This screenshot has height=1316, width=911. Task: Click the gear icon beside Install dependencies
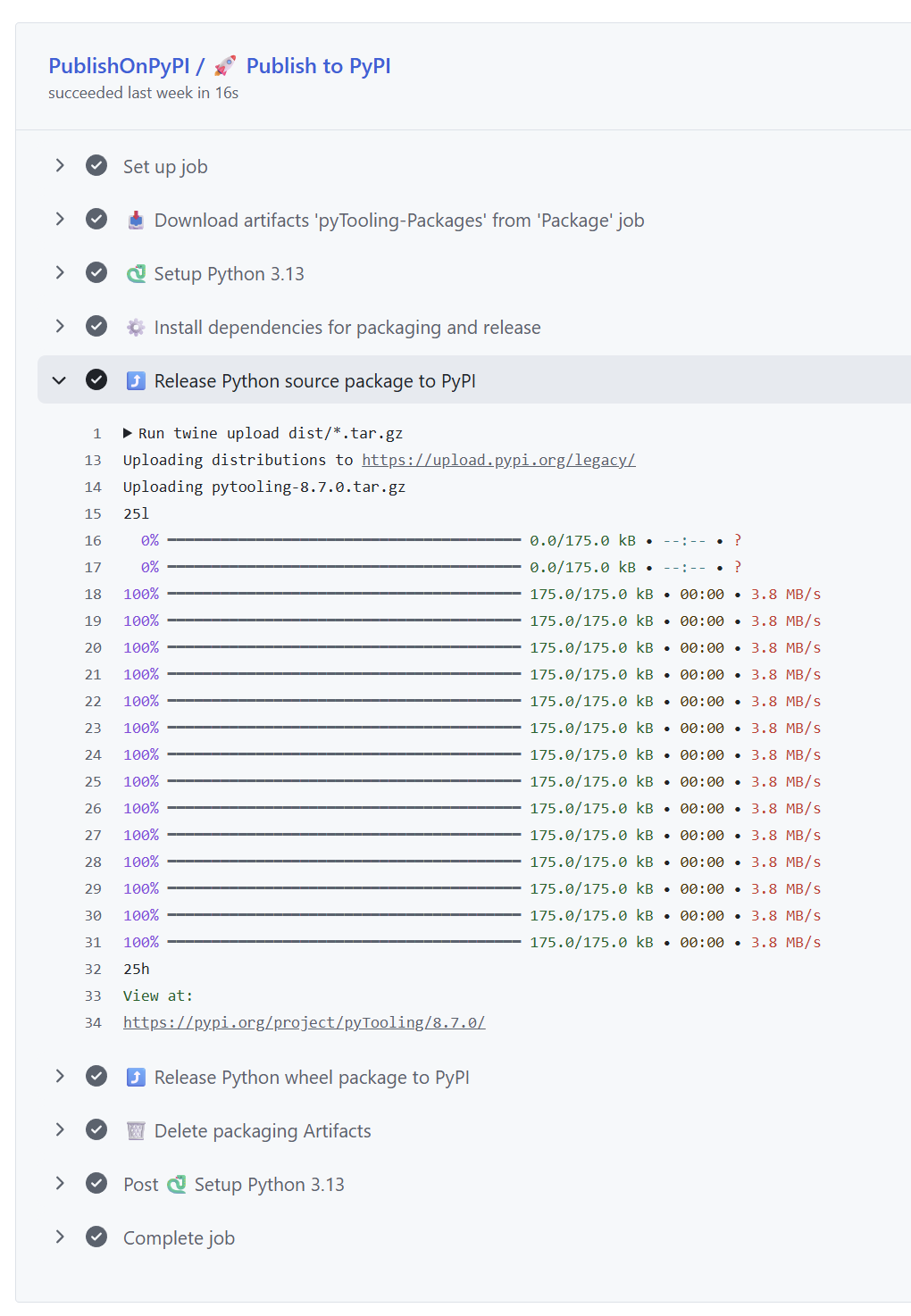pos(136,328)
